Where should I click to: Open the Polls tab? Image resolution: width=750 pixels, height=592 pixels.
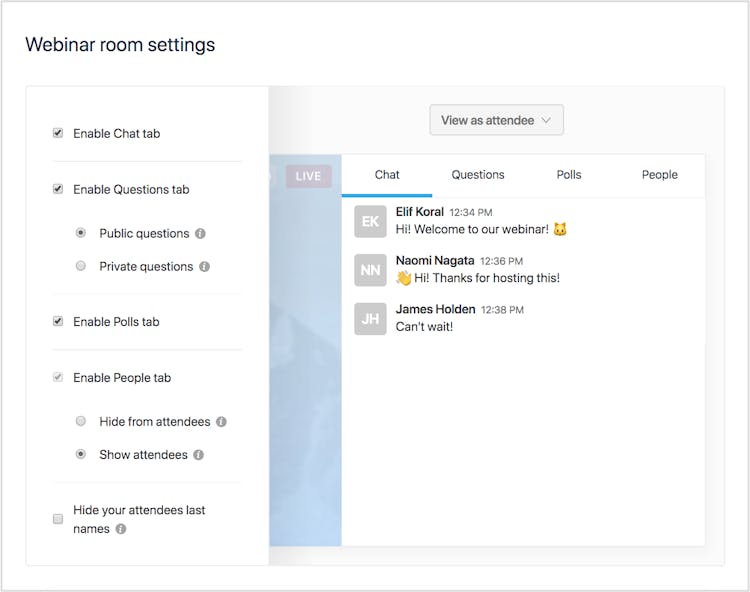(x=569, y=175)
